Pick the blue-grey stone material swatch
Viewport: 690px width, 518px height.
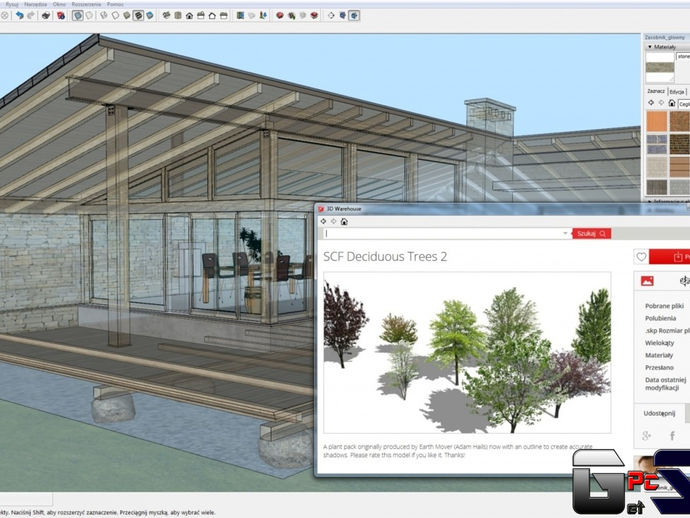point(657,144)
